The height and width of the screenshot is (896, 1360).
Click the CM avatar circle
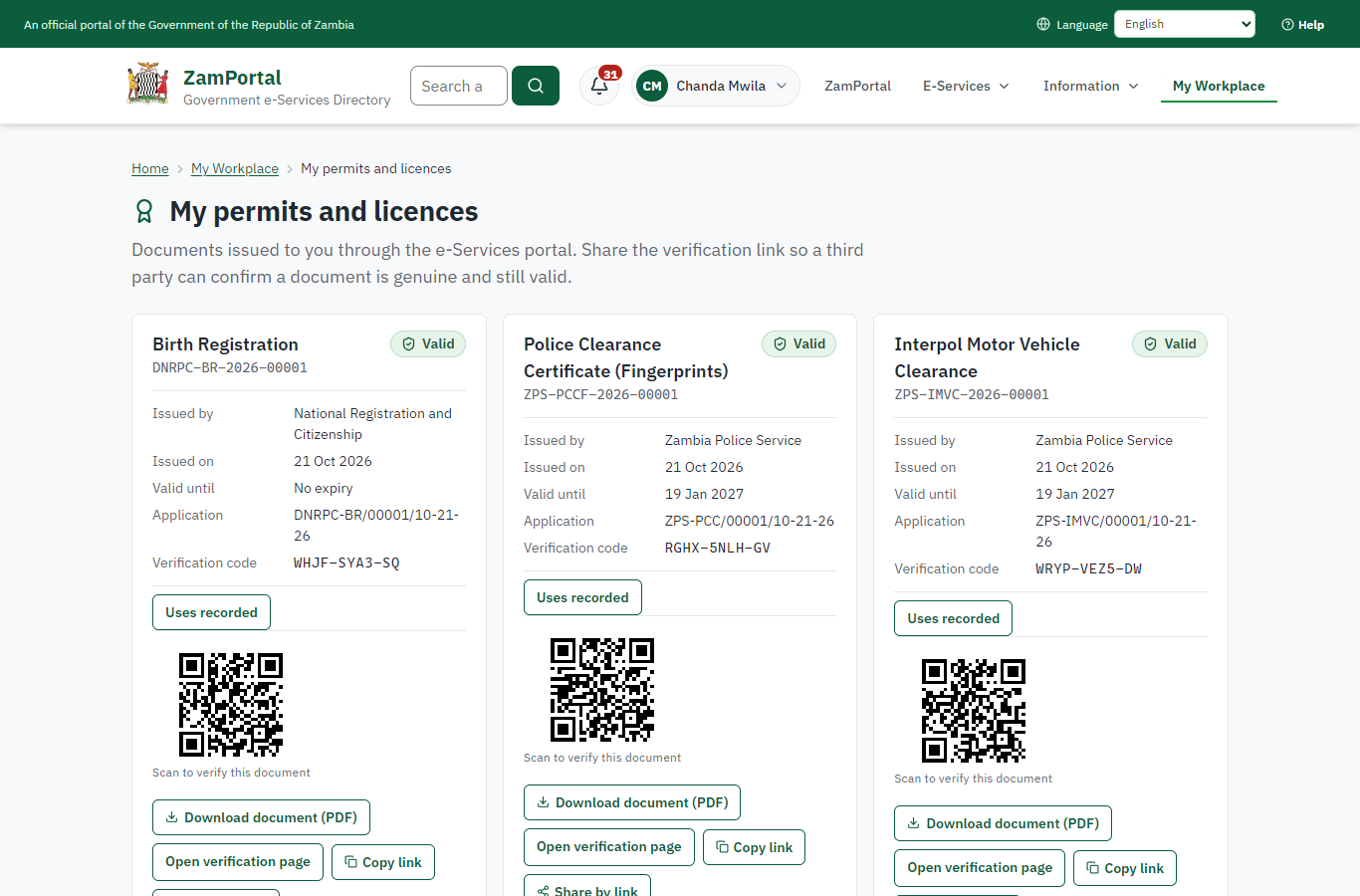[652, 86]
